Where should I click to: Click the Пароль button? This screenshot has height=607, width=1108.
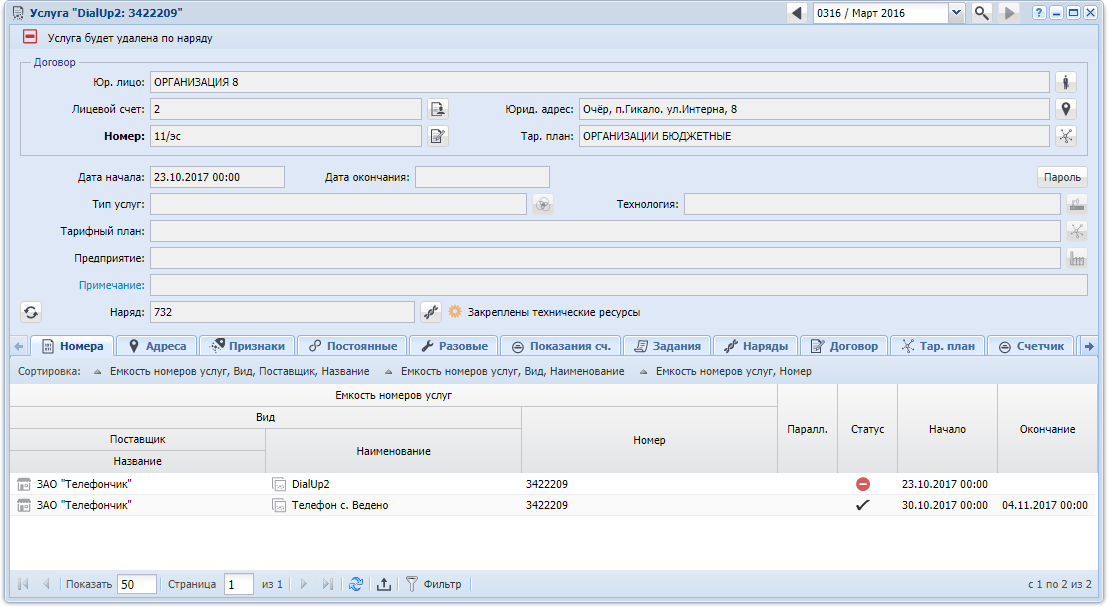pyautogui.click(x=1062, y=177)
